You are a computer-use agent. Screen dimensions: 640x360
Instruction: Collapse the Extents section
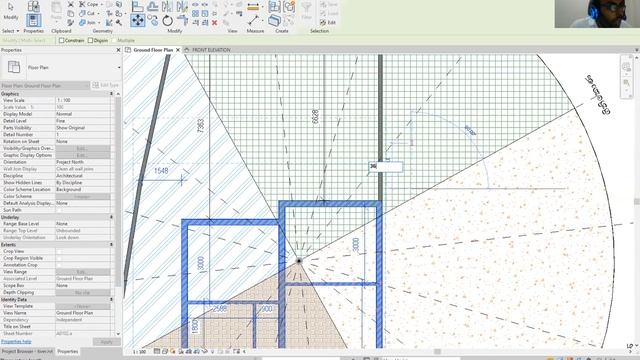111,244
